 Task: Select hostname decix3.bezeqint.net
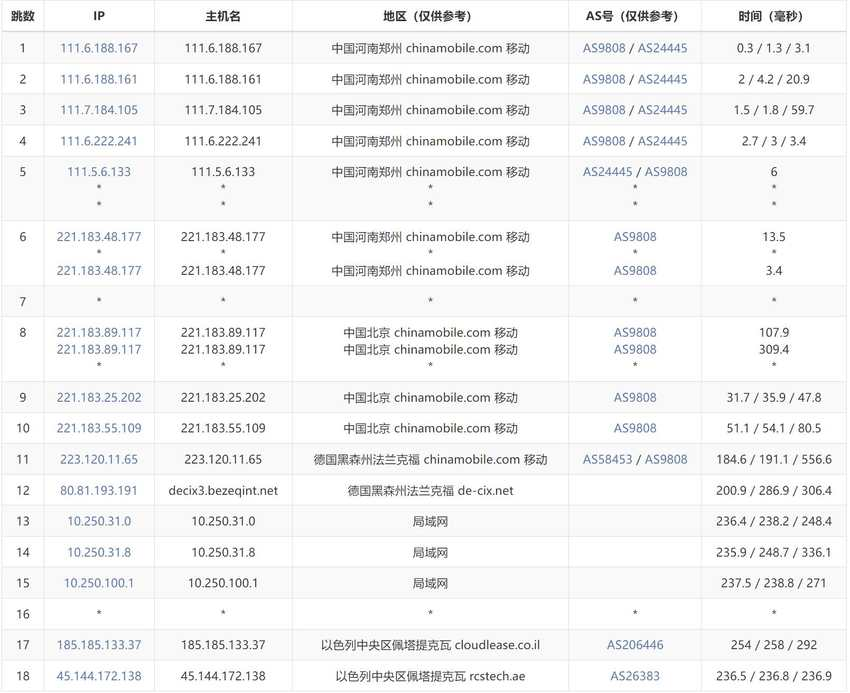click(223, 491)
